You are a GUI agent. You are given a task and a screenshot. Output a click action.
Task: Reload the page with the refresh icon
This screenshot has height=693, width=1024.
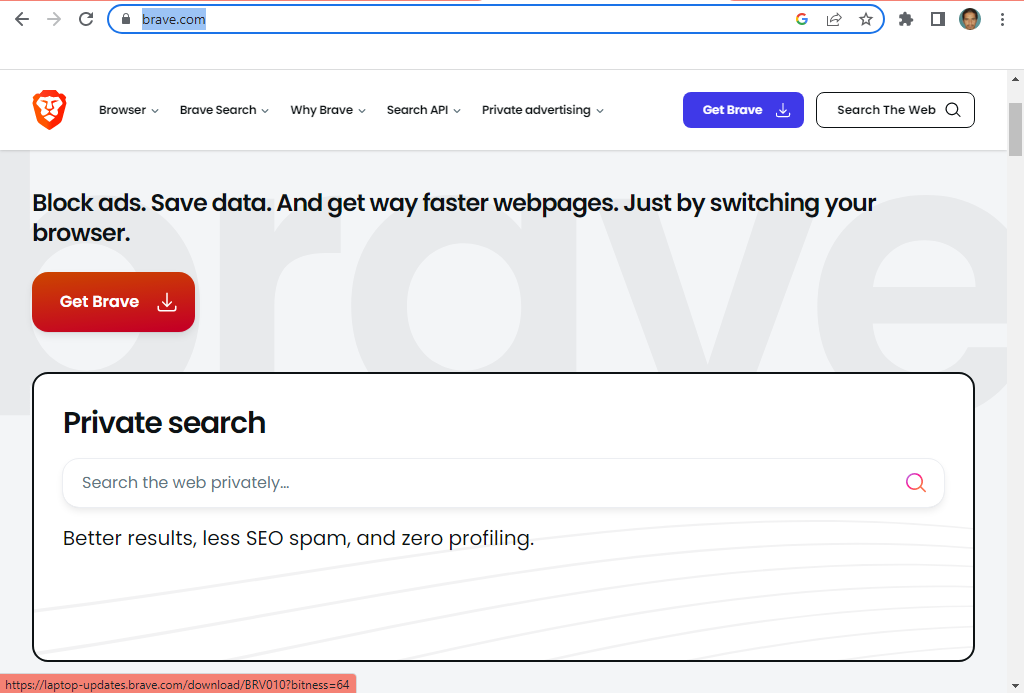(86, 19)
